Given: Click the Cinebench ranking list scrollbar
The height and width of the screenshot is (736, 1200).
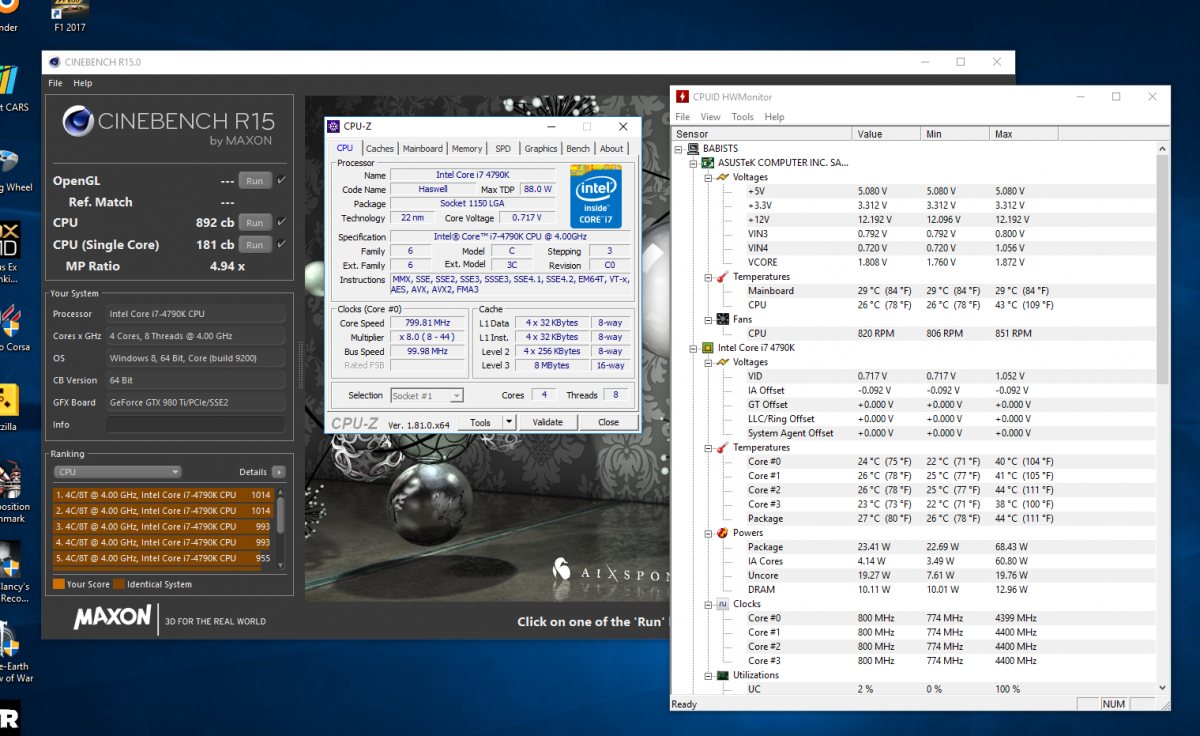Looking at the screenshot, I should click(x=281, y=513).
